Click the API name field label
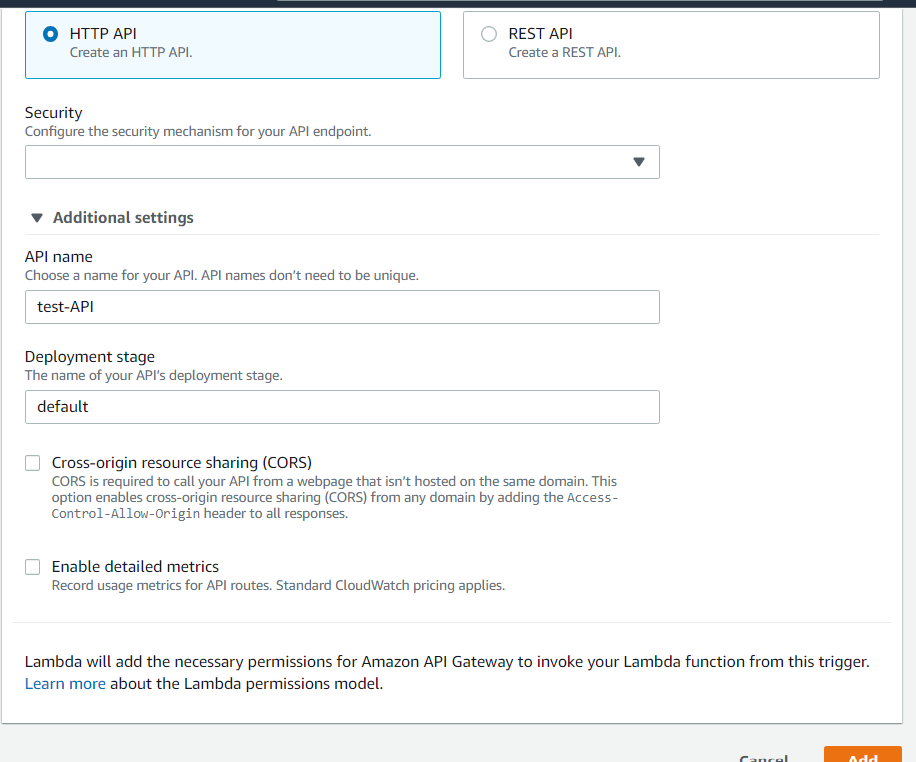The width and height of the screenshot is (916, 762). click(59, 257)
